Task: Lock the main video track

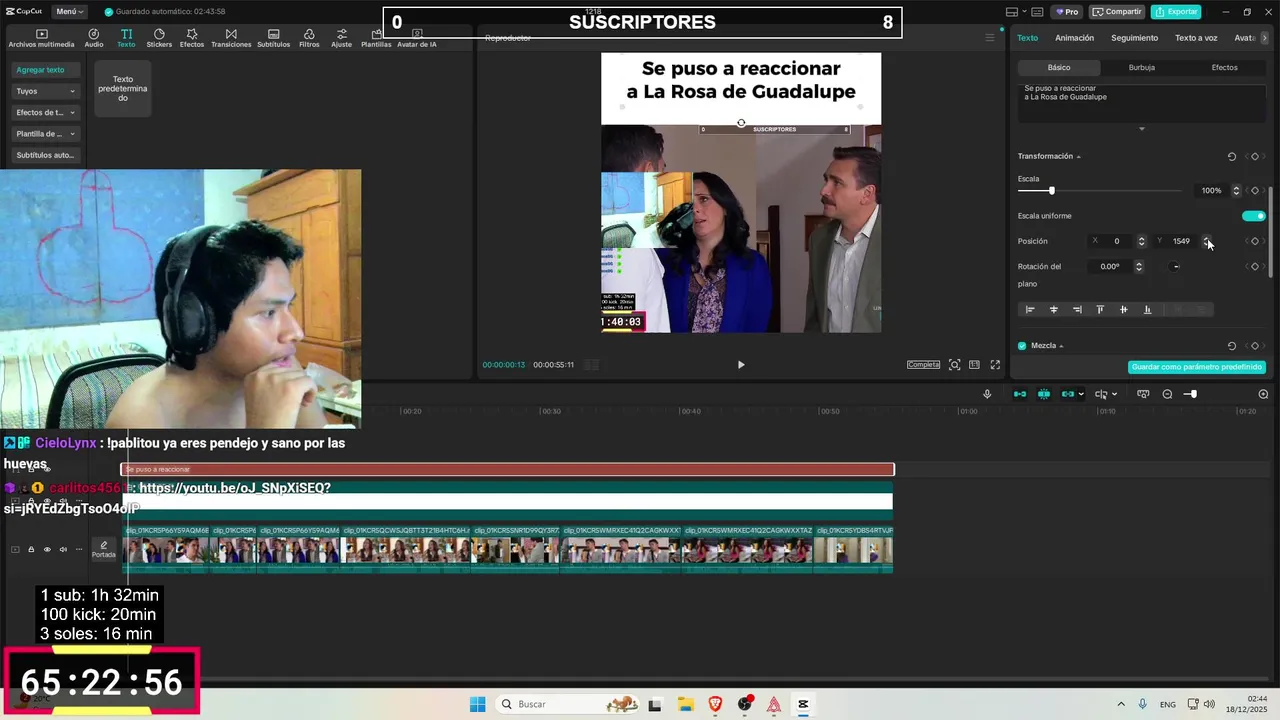Action: (x=30, y=549)
